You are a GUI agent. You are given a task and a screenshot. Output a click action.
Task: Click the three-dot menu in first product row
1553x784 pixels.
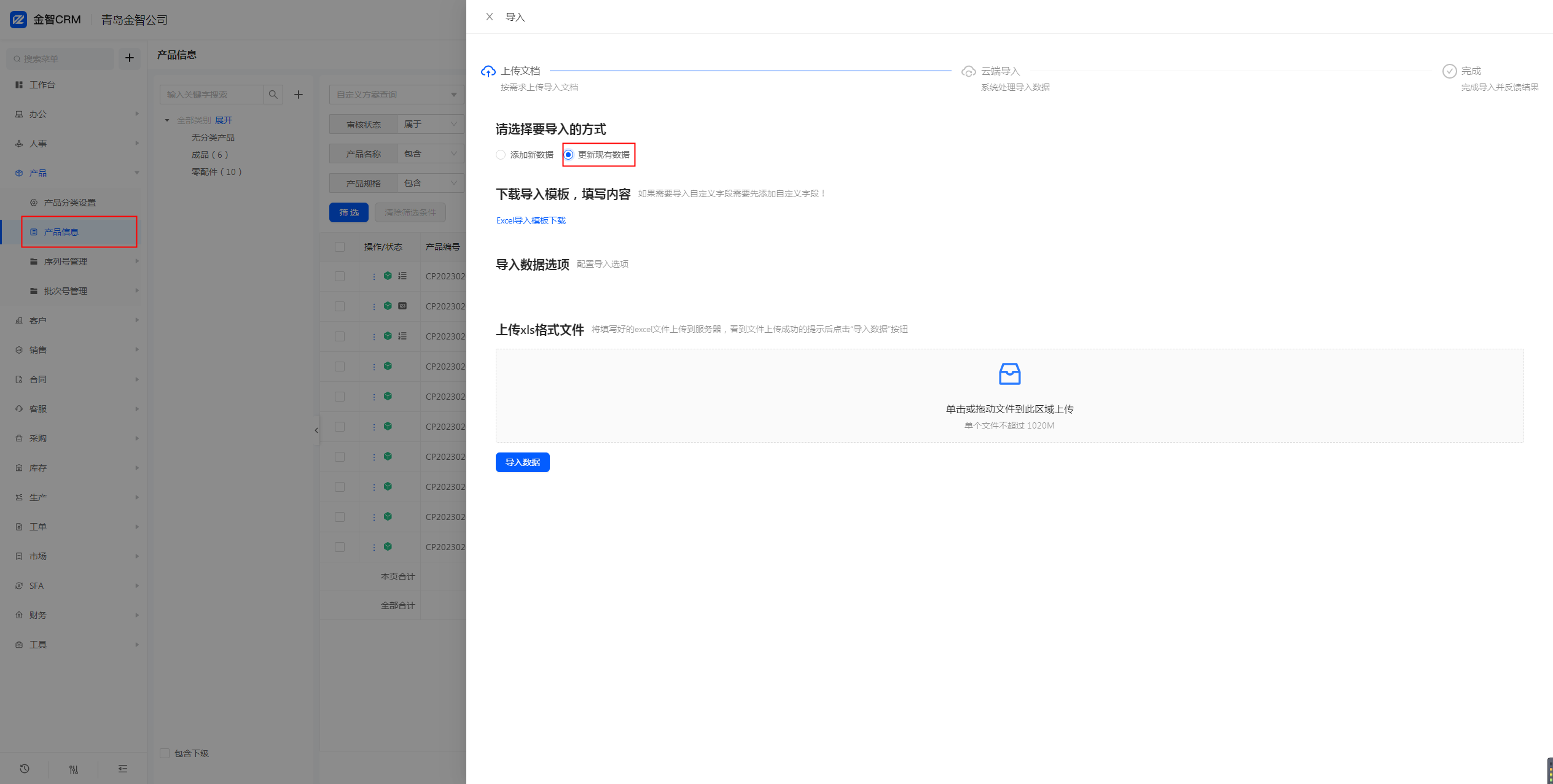coord(374,276)
